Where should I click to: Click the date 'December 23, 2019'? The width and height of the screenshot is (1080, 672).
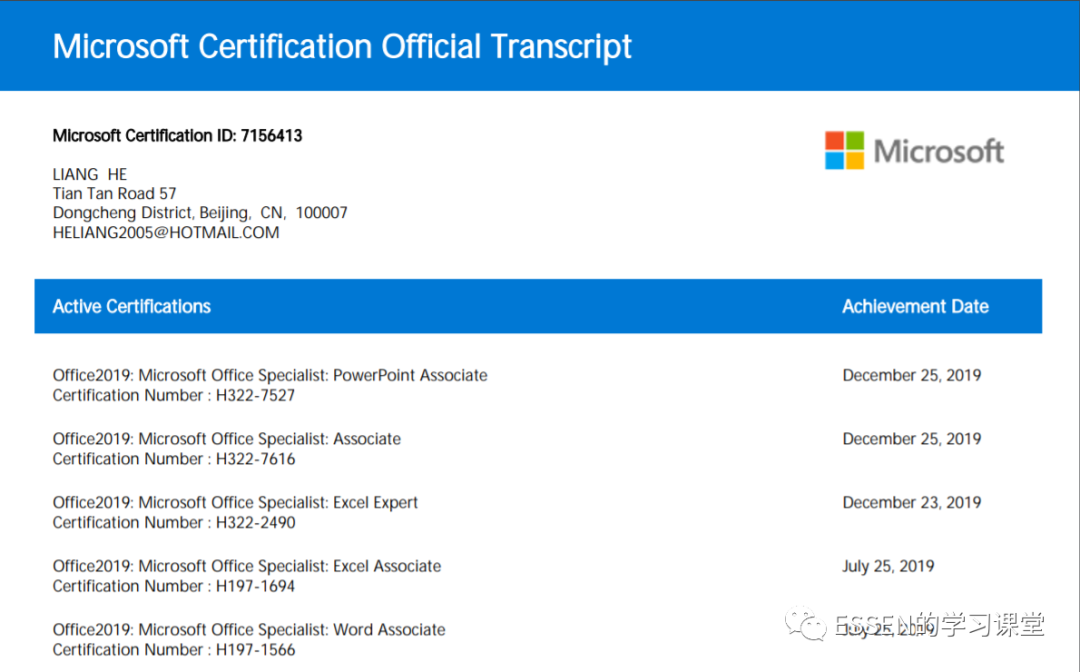click(911, 503)
